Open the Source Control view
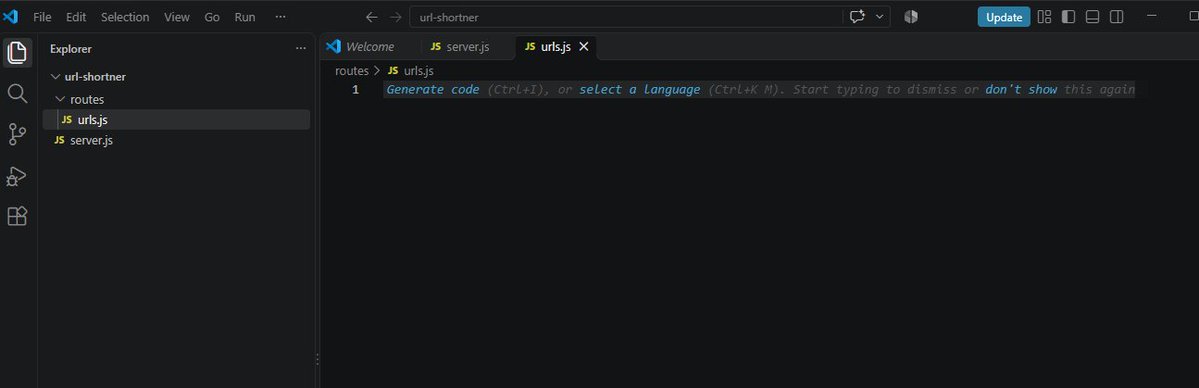1199x388 pixels. tap(17, 135)
